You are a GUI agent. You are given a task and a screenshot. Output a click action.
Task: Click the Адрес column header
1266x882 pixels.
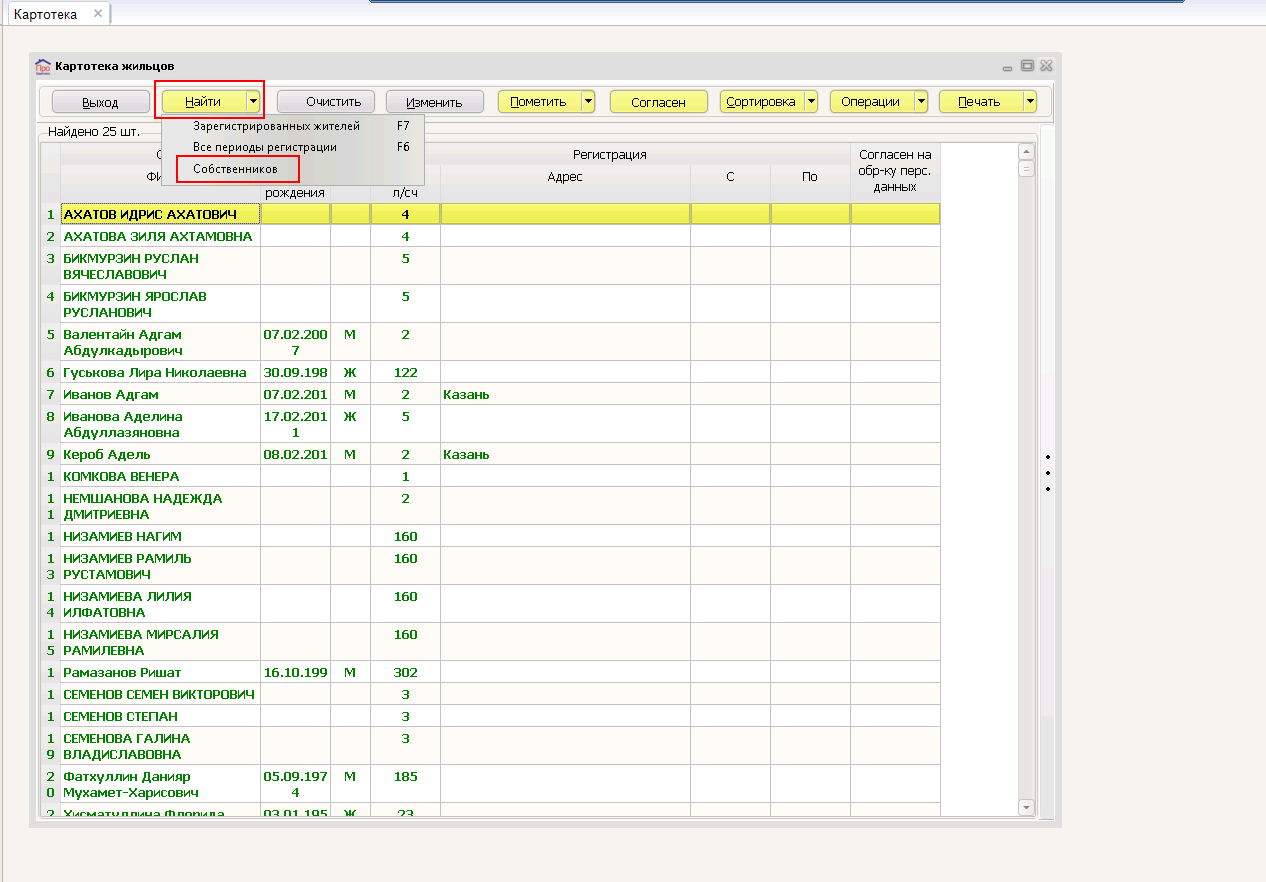tap(565, 176)
